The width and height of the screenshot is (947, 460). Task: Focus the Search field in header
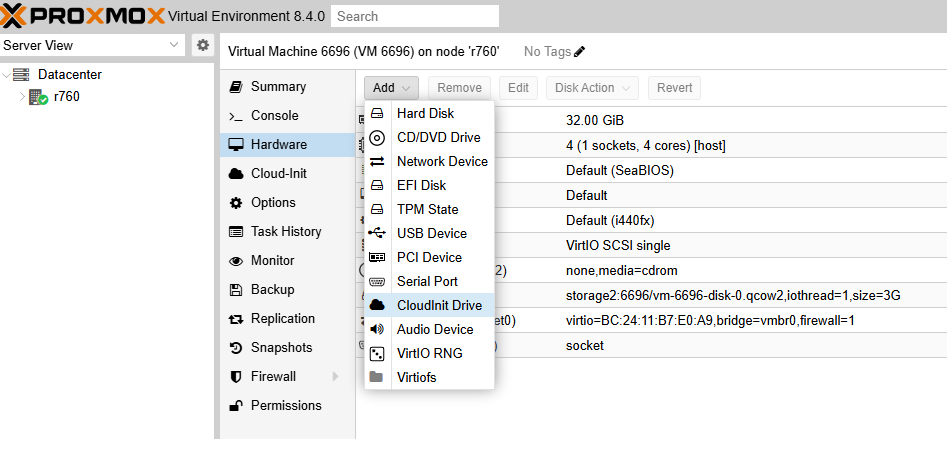pos(415,16)
